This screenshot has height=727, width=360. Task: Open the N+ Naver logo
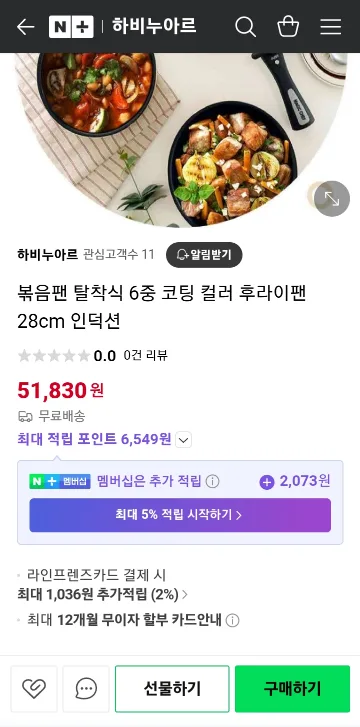point(71,27)
